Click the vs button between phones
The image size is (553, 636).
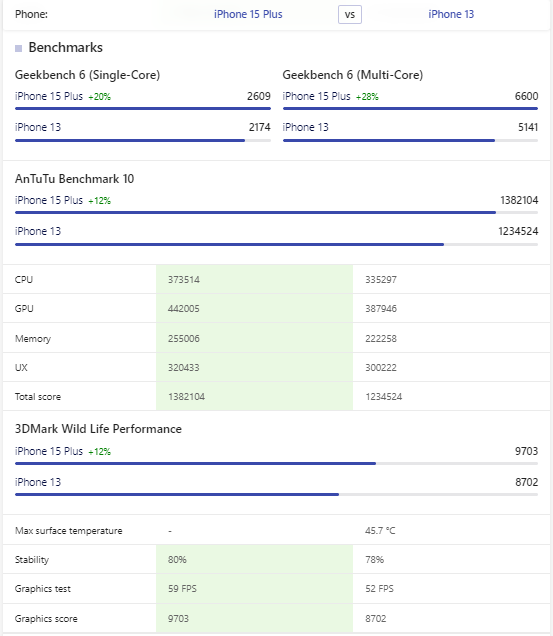350,15
